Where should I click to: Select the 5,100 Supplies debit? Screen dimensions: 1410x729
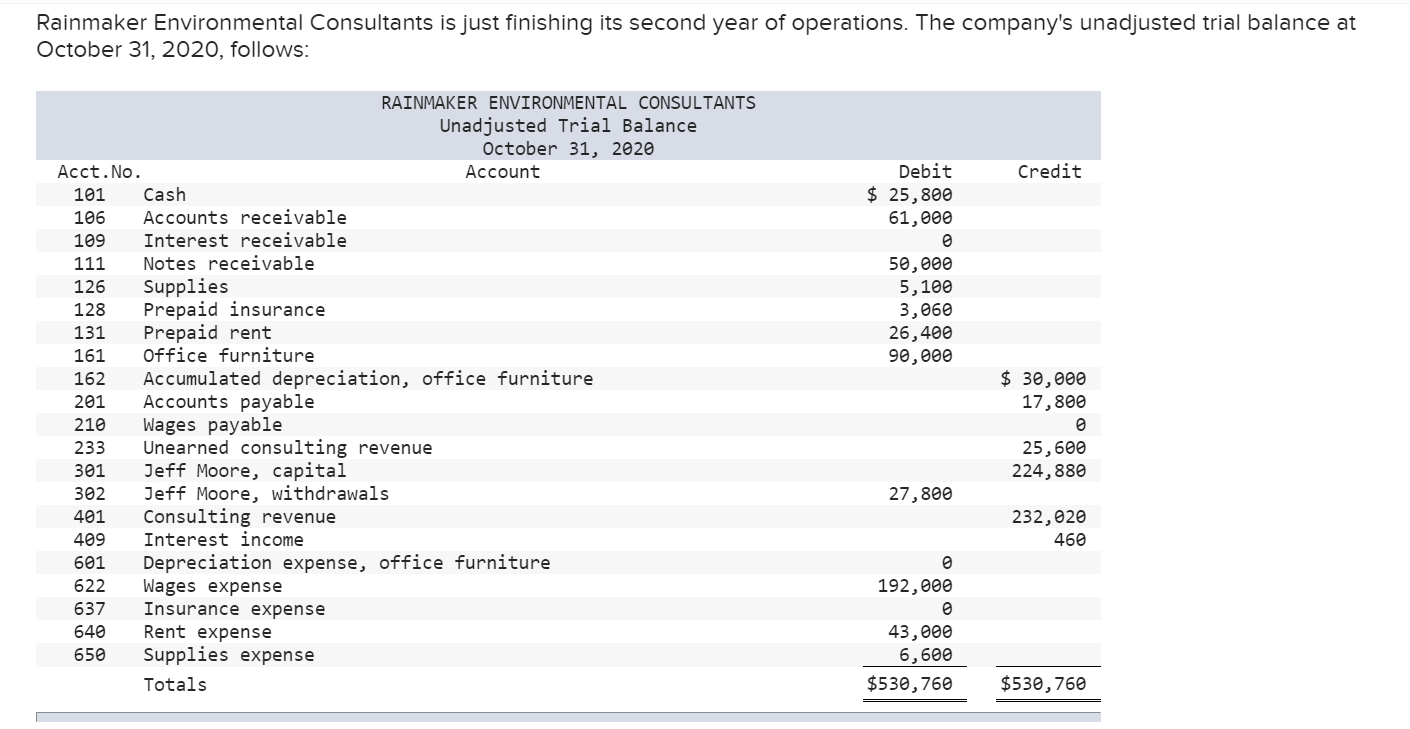925,286
